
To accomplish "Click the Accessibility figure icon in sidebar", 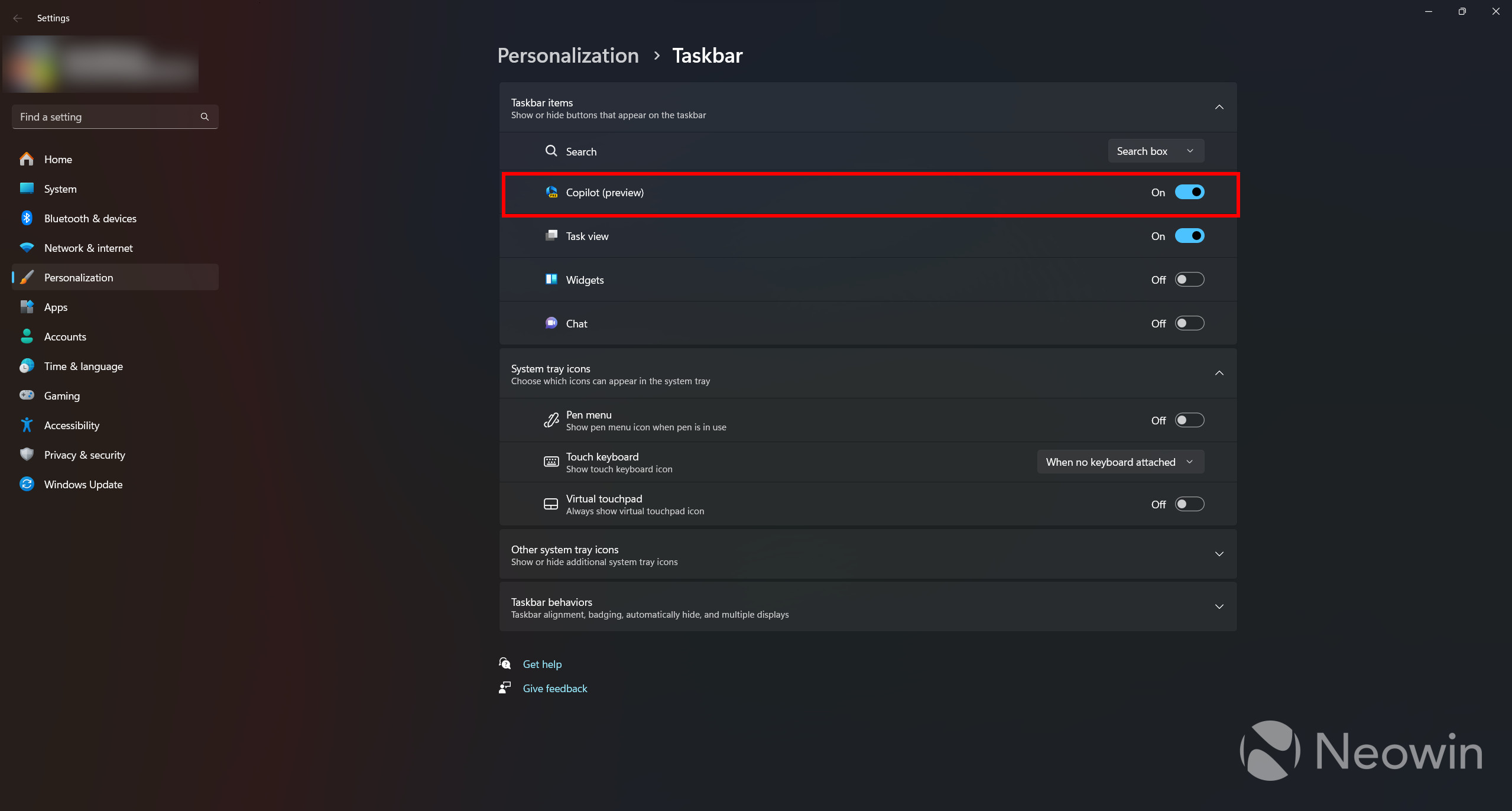I will [27, 425].
